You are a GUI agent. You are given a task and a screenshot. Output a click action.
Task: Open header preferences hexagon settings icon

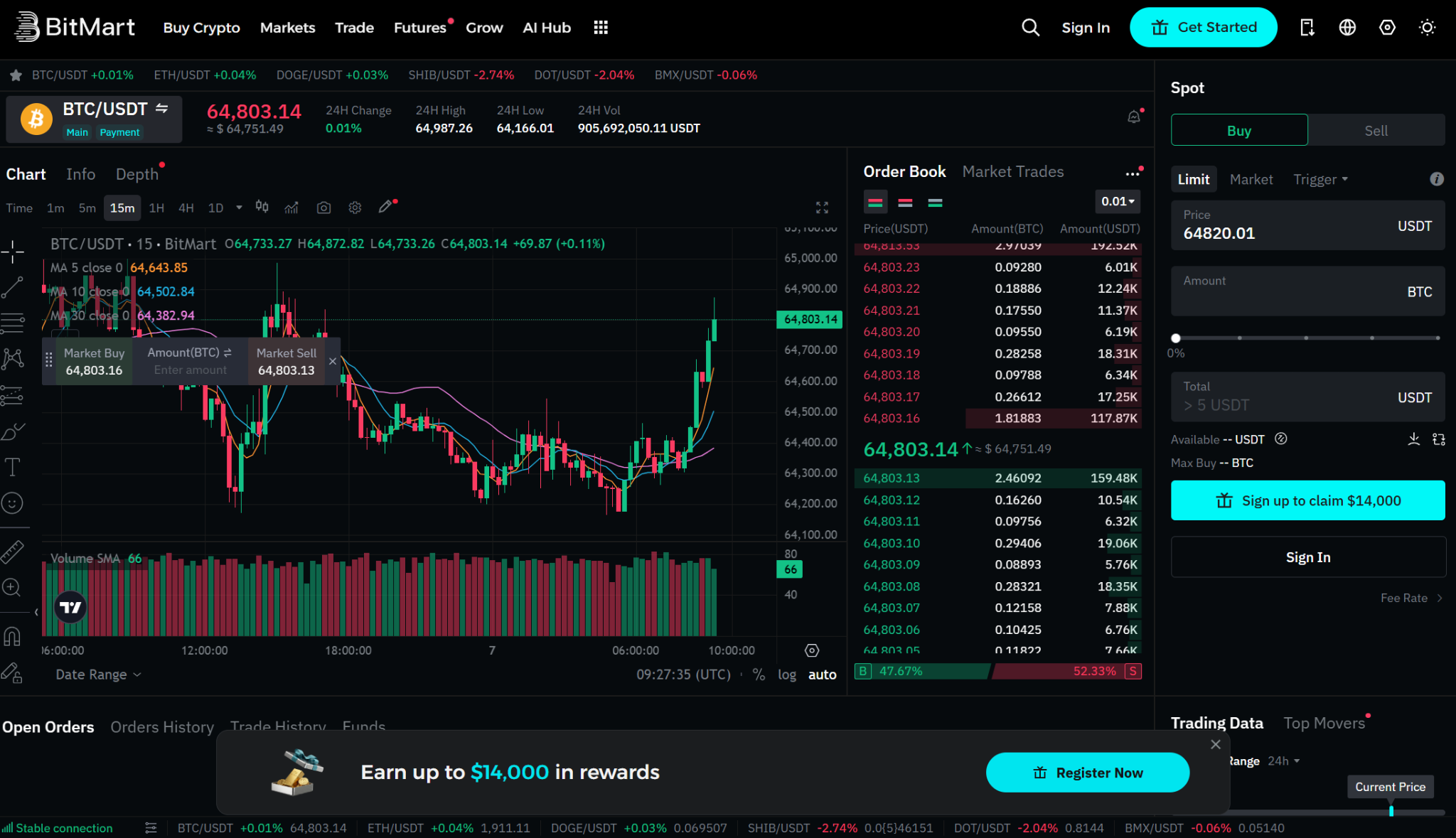point(1387,28)
